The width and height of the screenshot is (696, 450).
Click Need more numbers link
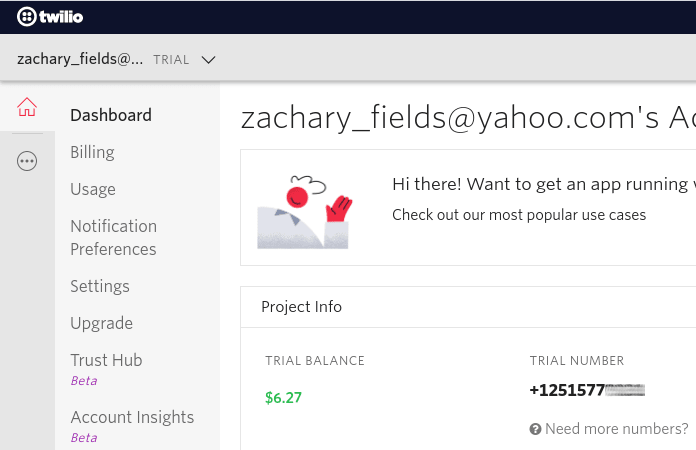(616, 429)
